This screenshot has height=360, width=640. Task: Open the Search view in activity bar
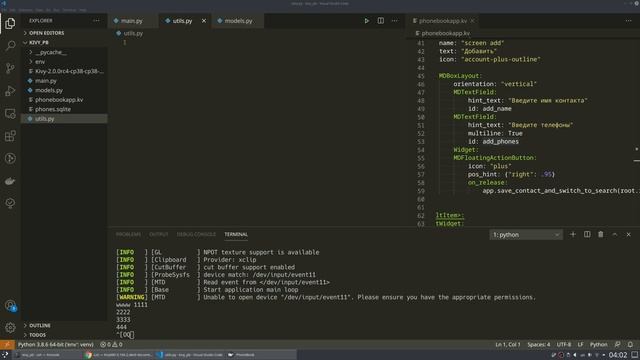click(10, 45)
